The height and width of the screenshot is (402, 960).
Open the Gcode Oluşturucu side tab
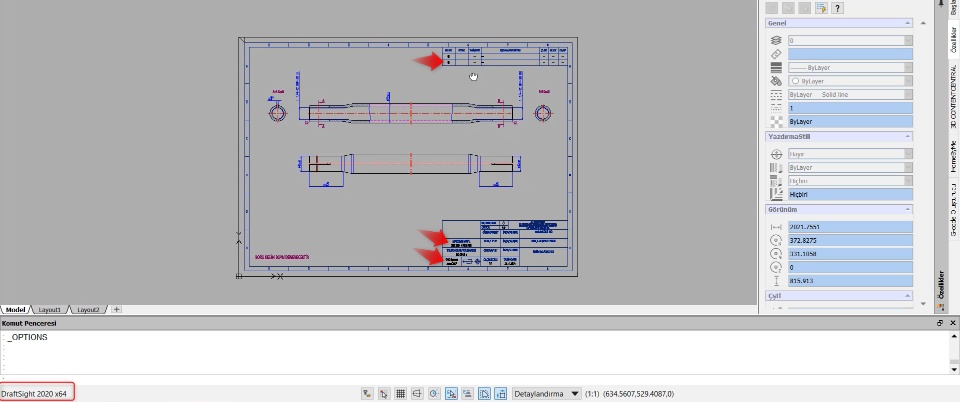(953, 209)
